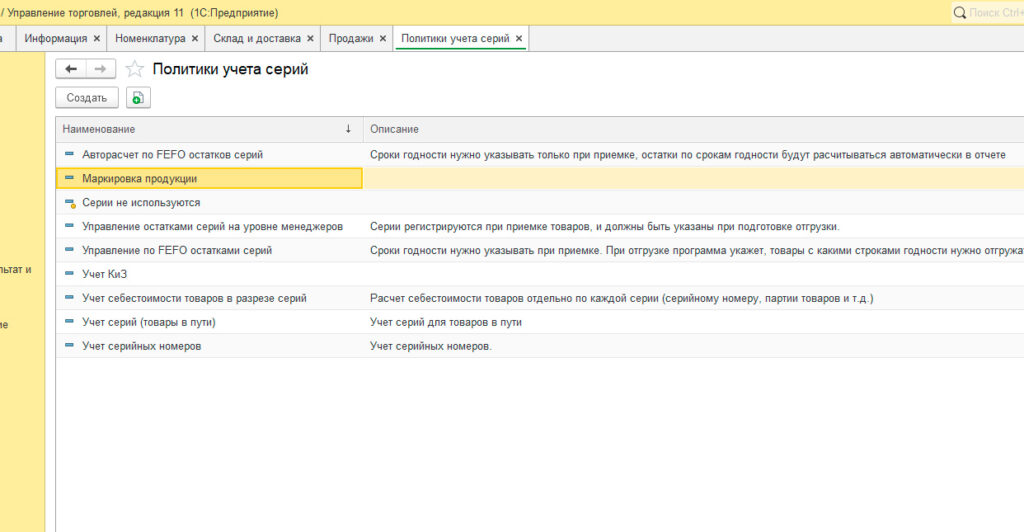Click description 'Учет серий для товаров в пути'
The image size is (1024, 532).
coord(446,322)
